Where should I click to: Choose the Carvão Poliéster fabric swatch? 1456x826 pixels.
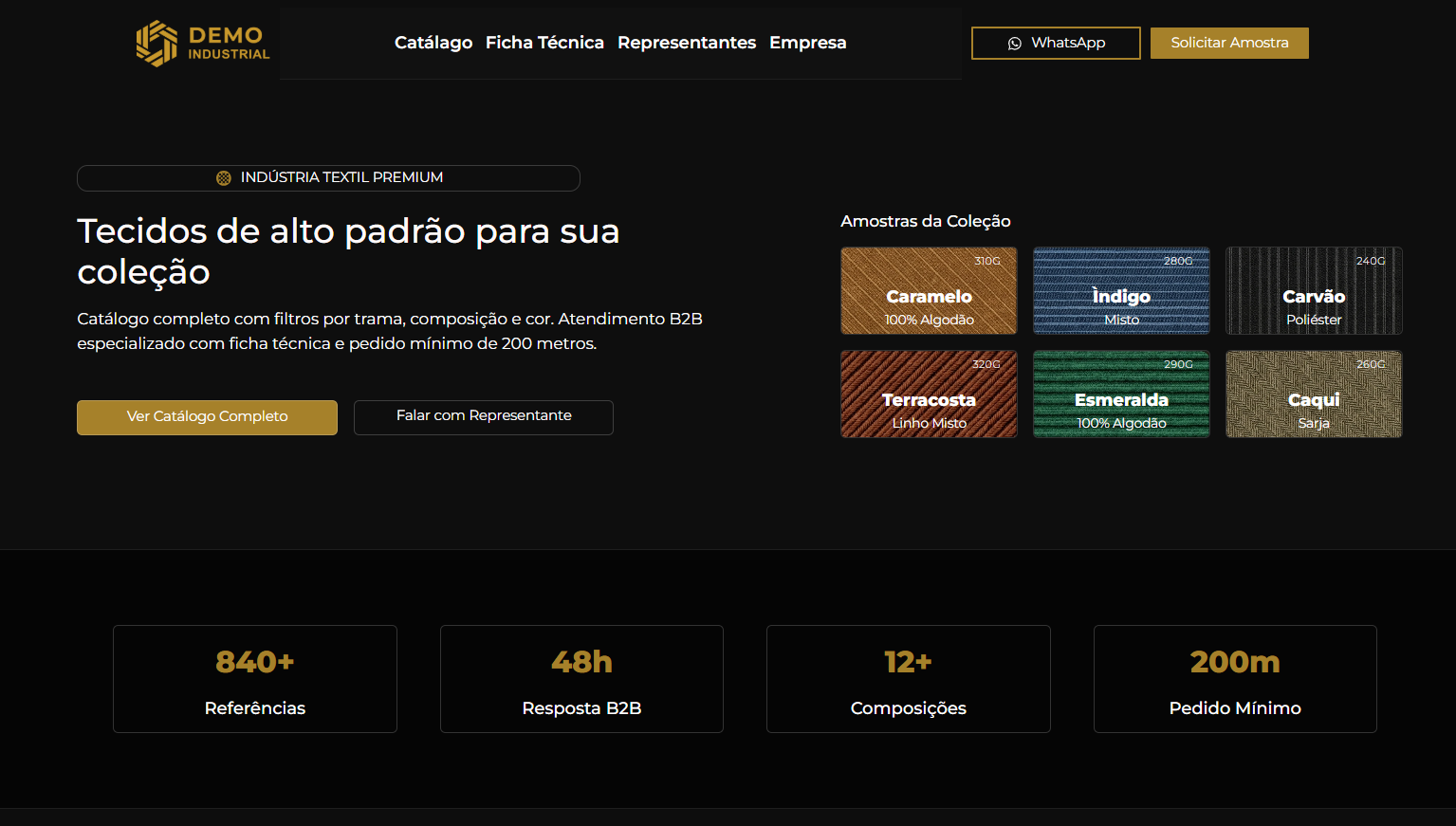[1314, 290]
